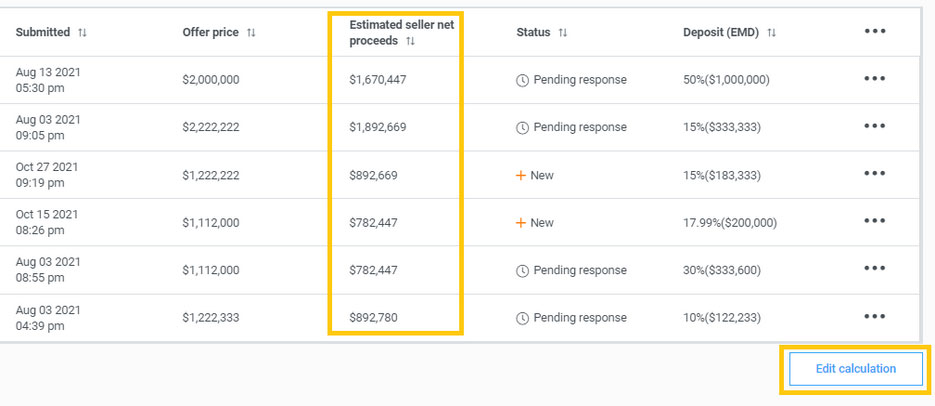Sort offers by Status column
Image resolution: width=935 pixels, height=406 pixels.
563,33
